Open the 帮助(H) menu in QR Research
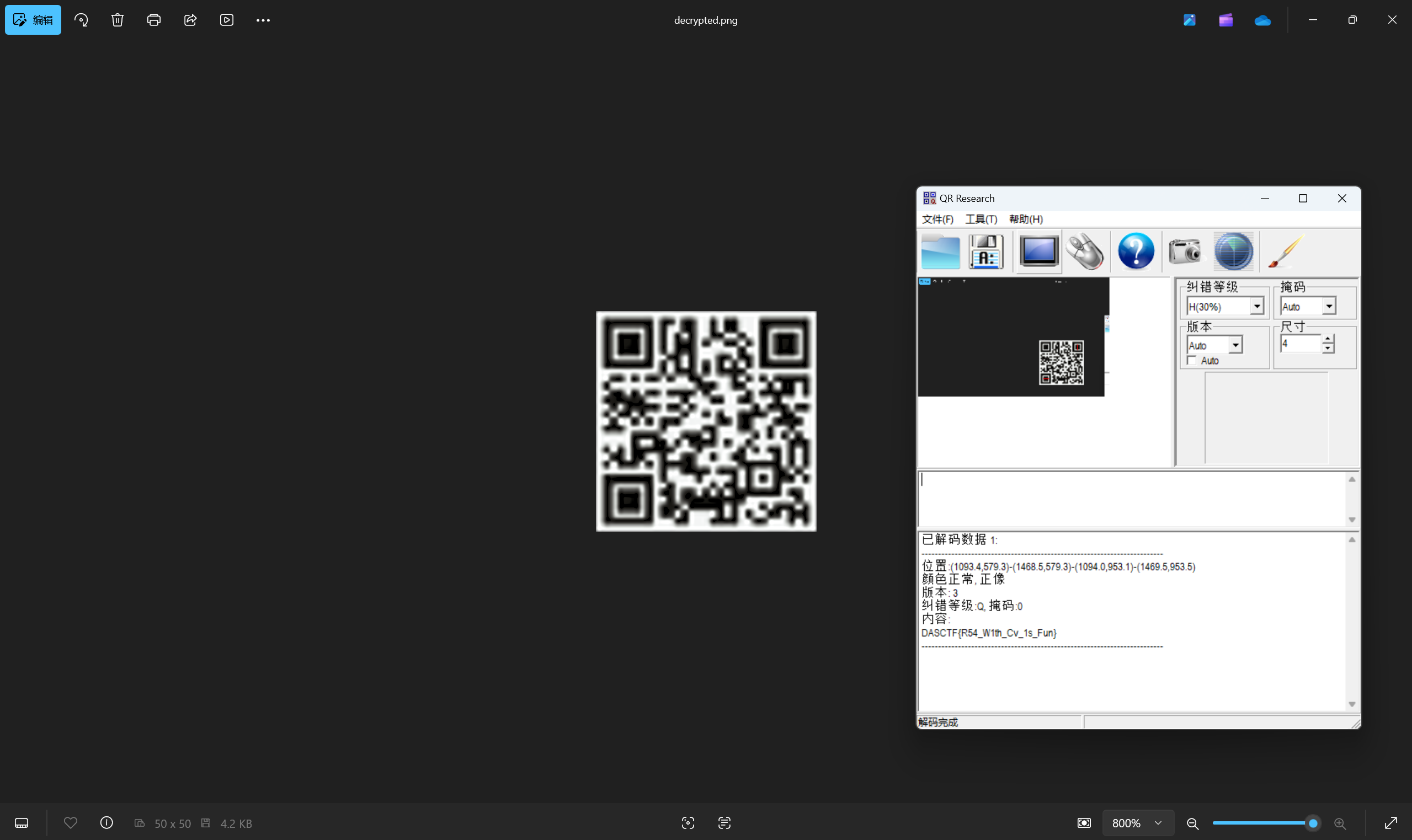Image resolution: width=1412 pixels, height=840 pixels. click(1026, 219)
